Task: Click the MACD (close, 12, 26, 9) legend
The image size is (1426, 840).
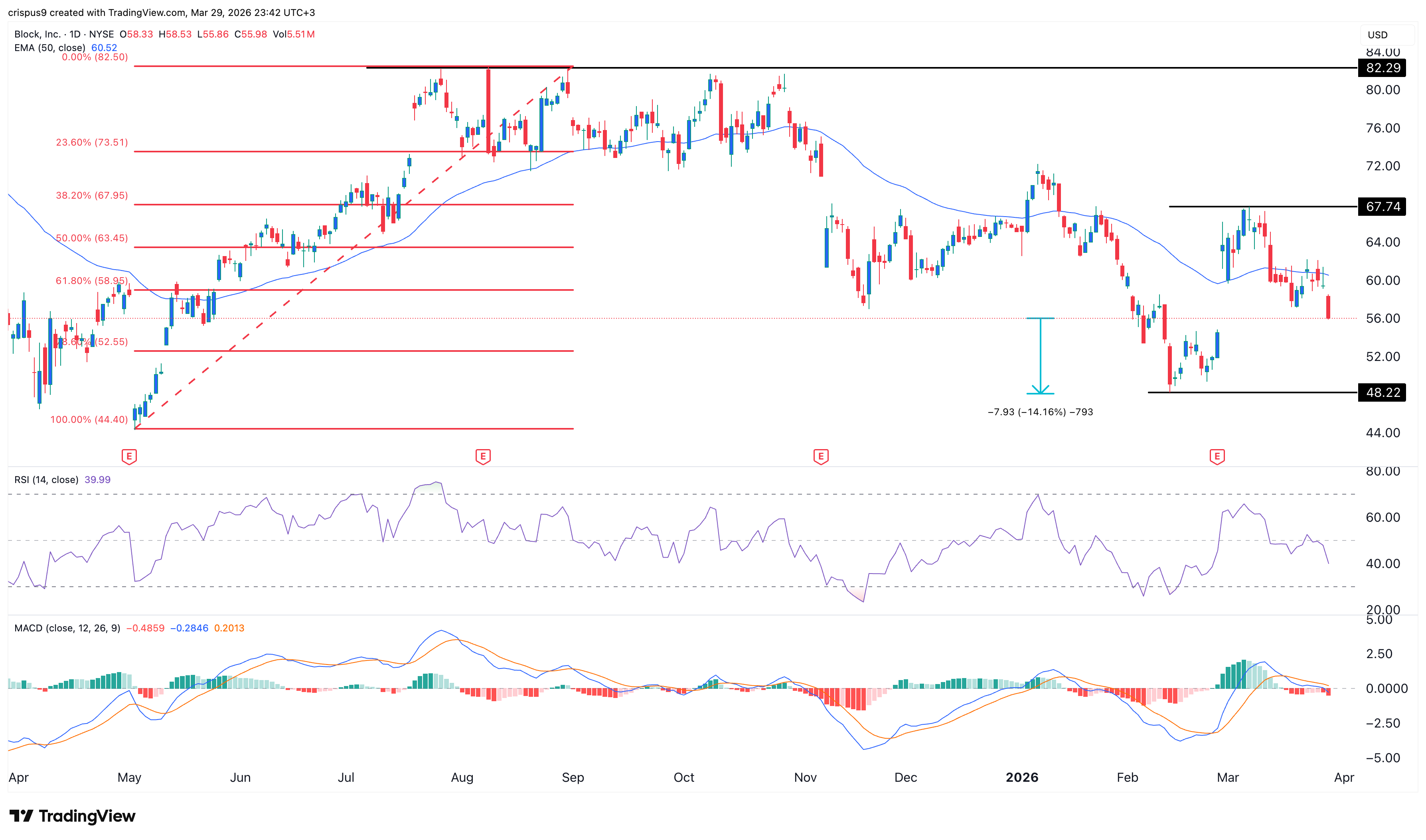Action: pyautogui.click(x=67, y=628)
